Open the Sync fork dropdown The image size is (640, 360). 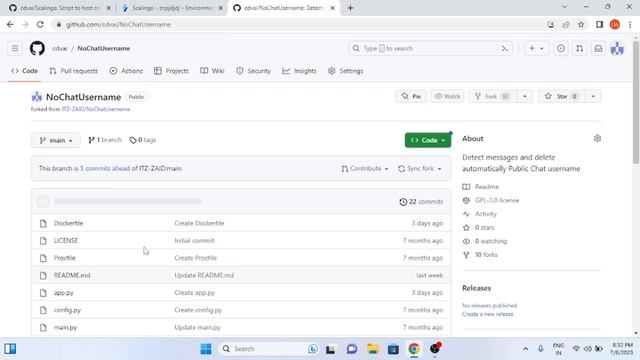point(420,169)
